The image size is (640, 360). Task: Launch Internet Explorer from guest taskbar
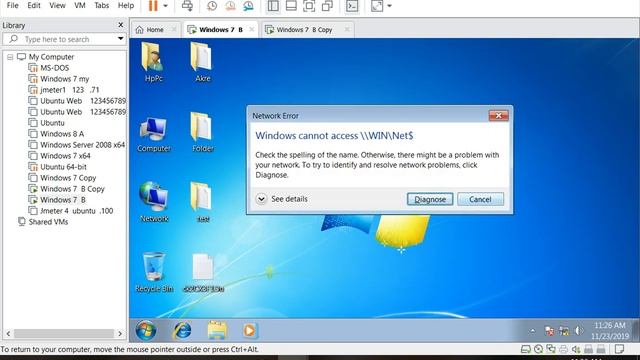pos(182,330)
